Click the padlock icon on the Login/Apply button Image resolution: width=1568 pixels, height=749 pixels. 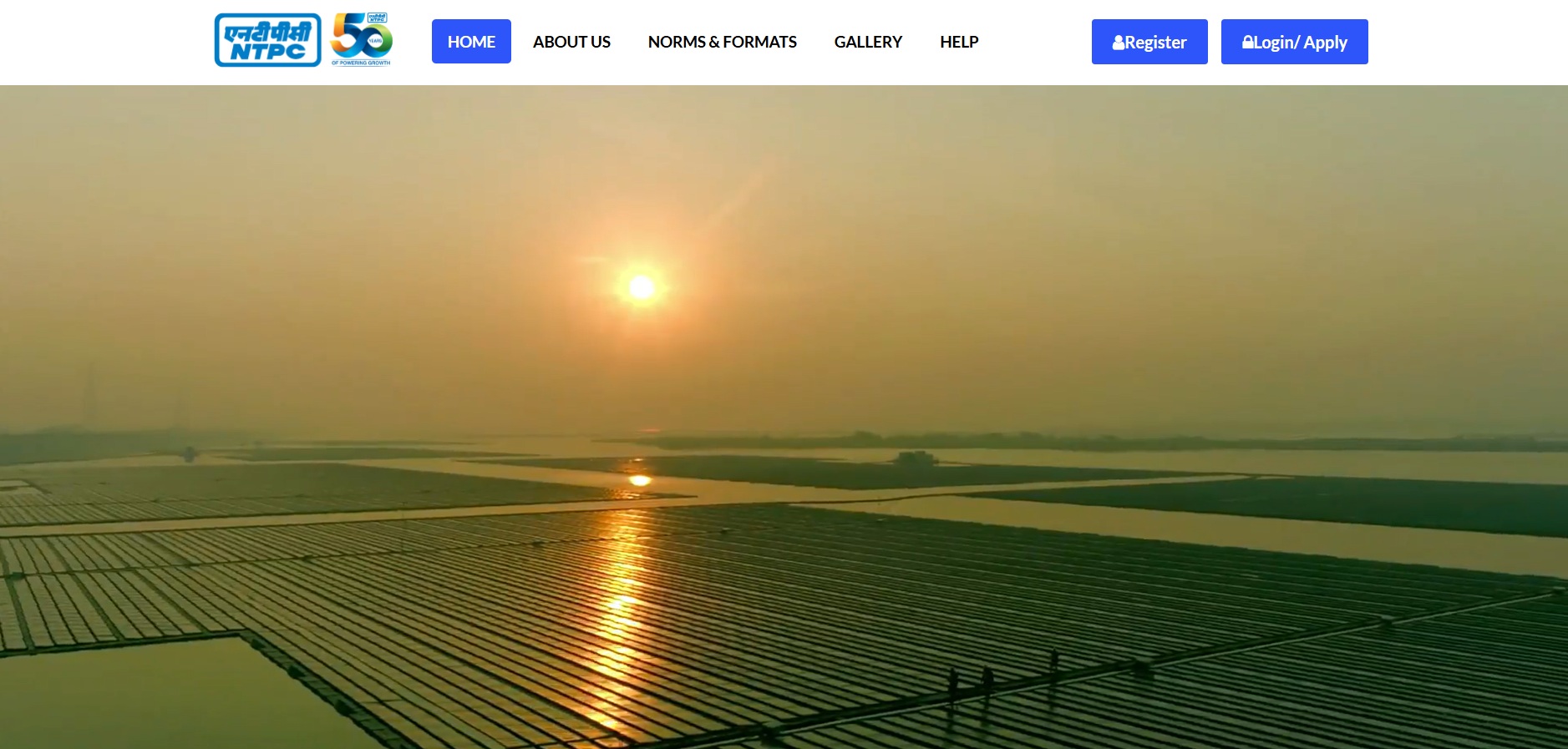tap(1248, 43)
